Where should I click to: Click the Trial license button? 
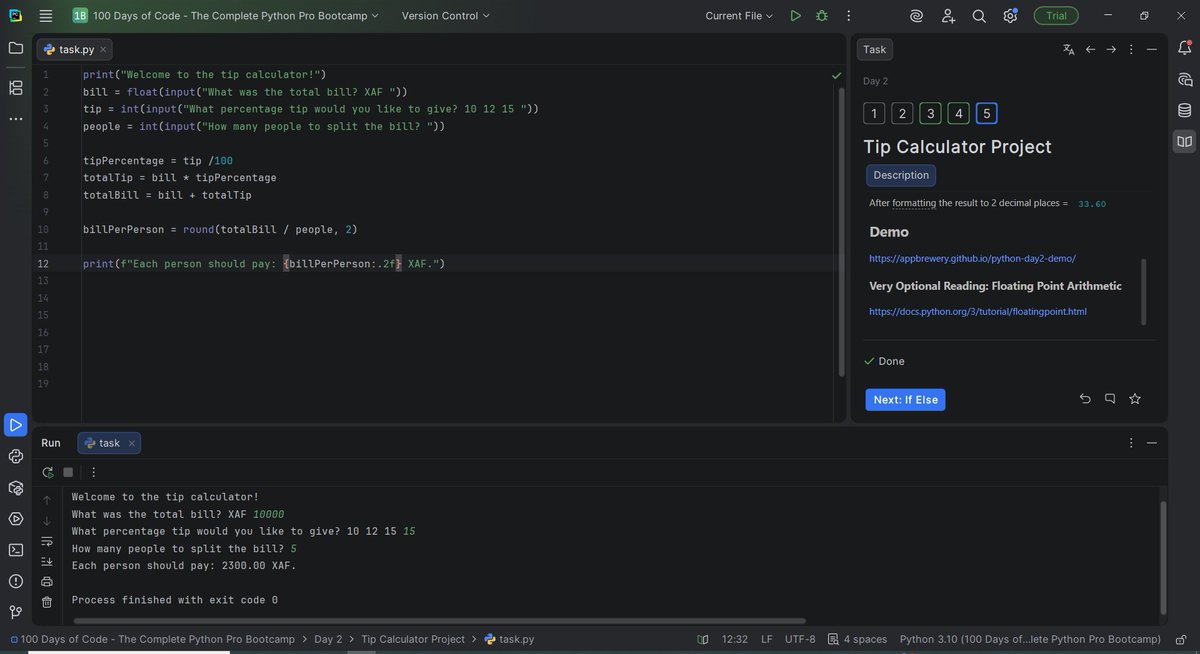coord(1056,16)
